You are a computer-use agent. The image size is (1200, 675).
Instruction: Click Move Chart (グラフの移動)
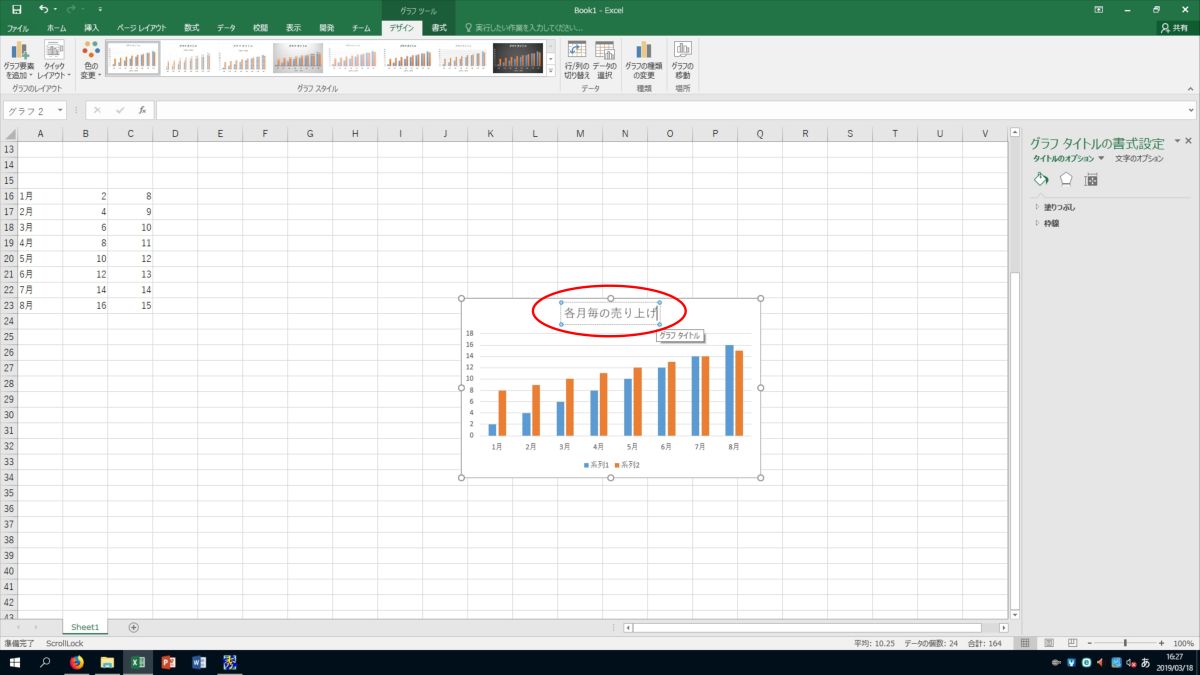point(683,61)
